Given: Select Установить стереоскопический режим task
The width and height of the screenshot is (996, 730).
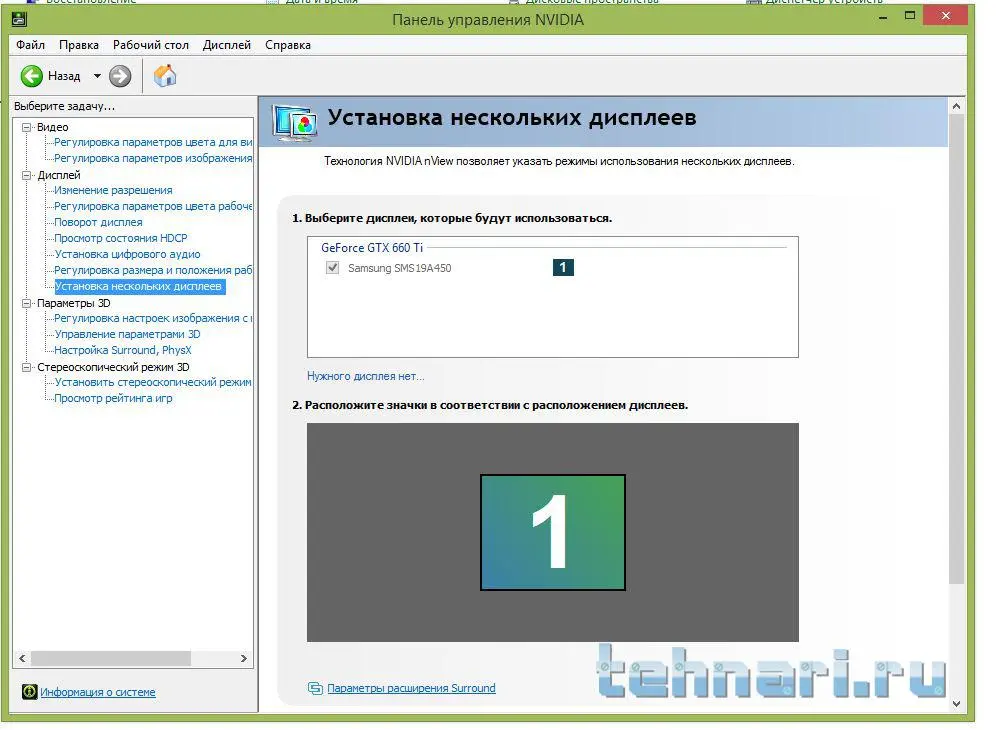Looking at the screenshot, I should 153,382.
